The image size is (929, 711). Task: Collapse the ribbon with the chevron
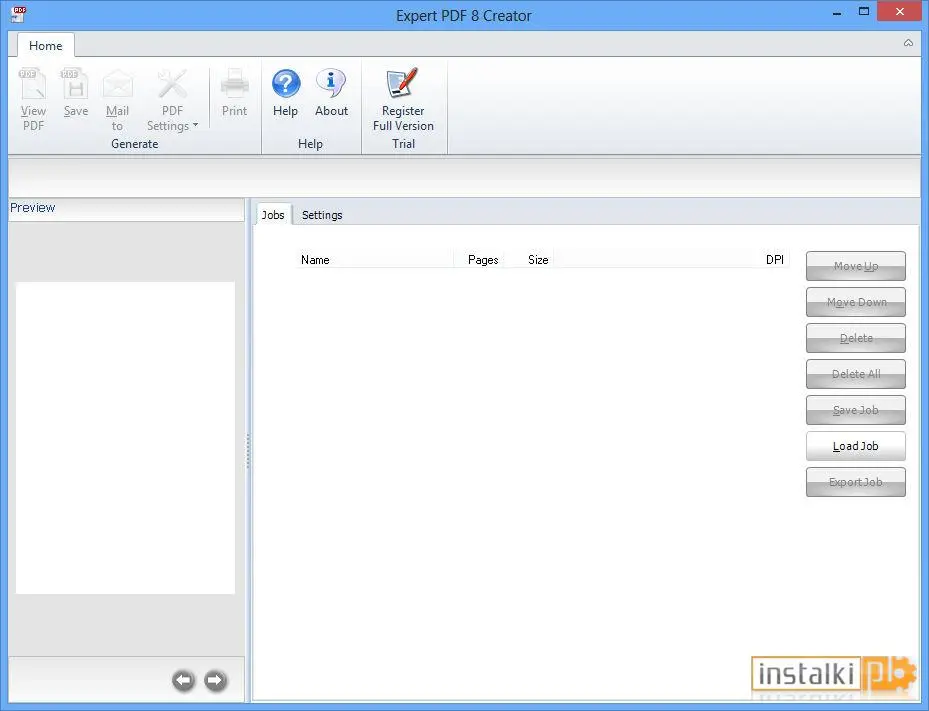tap(908, 43)
